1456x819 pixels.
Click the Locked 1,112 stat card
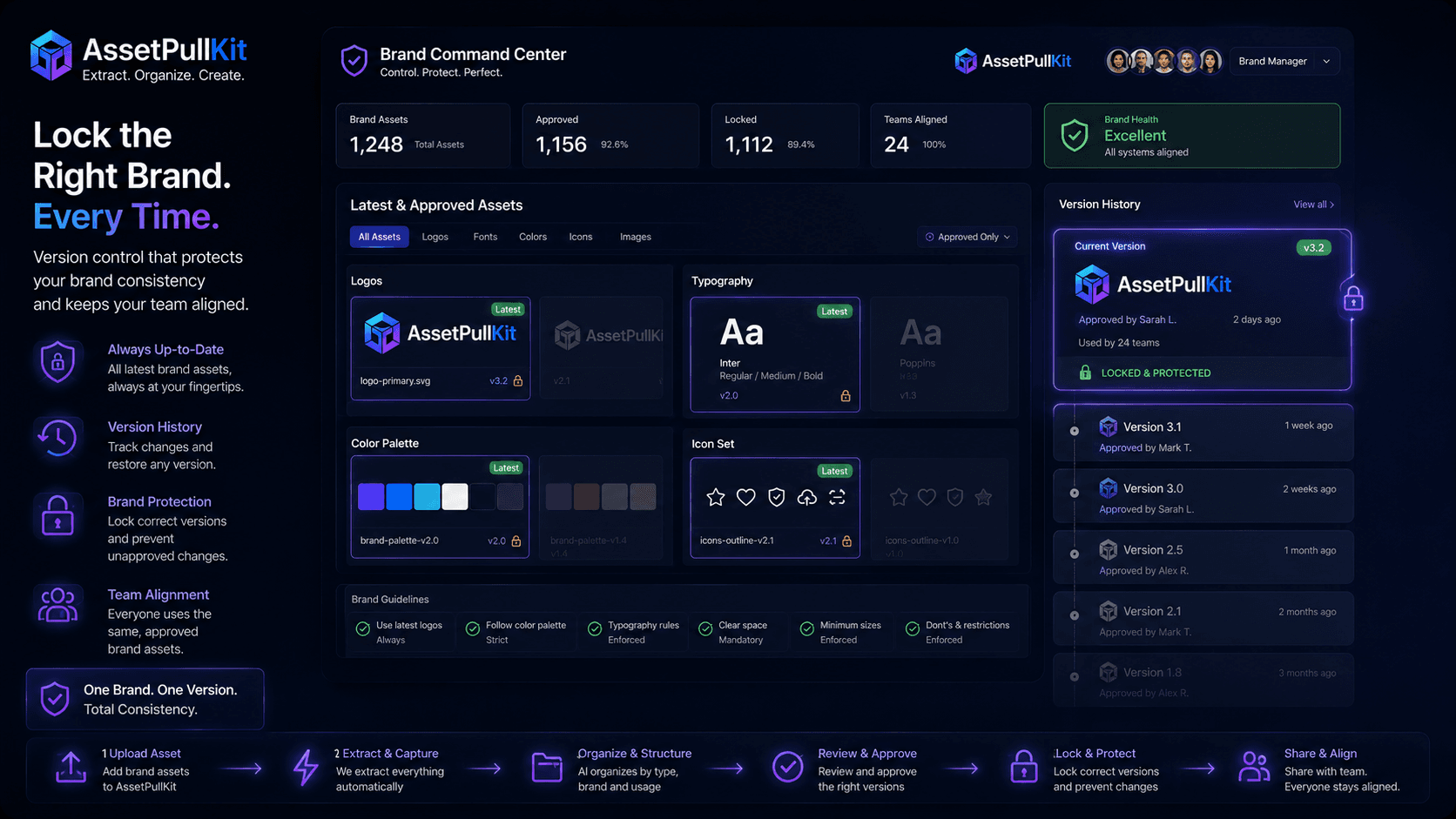[x=785, y=136]
